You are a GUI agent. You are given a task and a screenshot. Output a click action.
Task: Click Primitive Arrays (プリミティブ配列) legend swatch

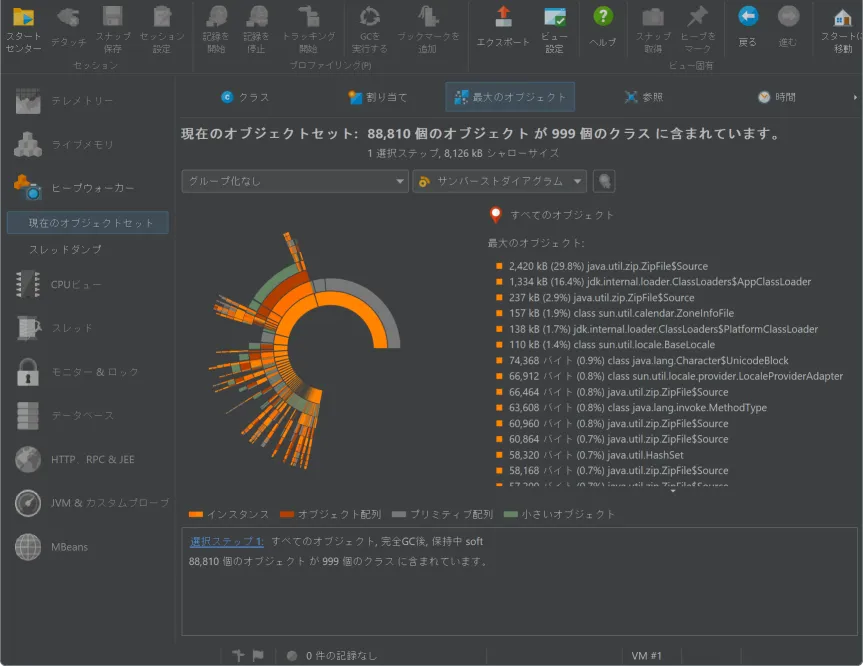(399, 515)
